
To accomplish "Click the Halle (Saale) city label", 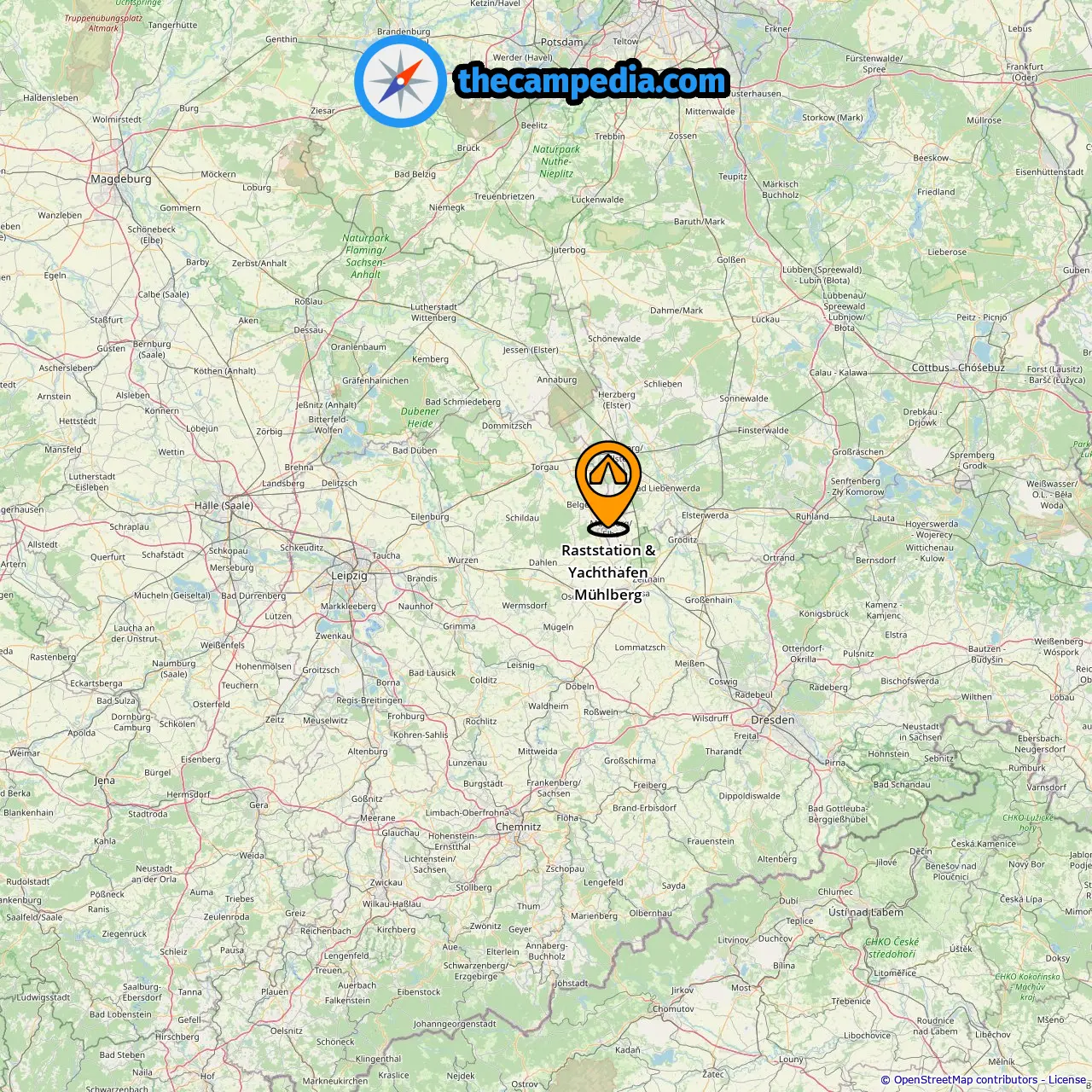I will tap(224, 505).
